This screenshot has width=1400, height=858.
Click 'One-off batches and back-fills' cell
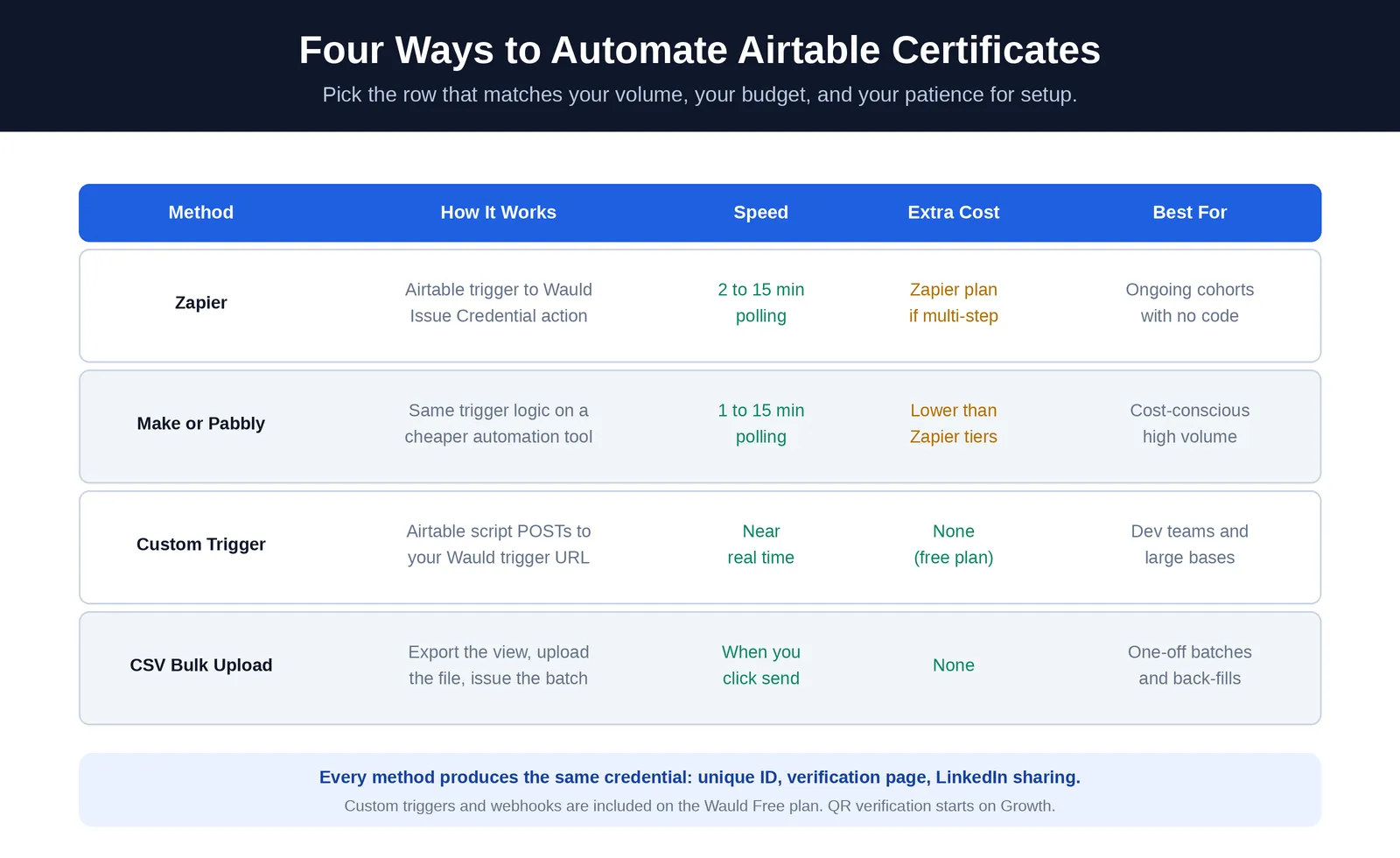1190,665
